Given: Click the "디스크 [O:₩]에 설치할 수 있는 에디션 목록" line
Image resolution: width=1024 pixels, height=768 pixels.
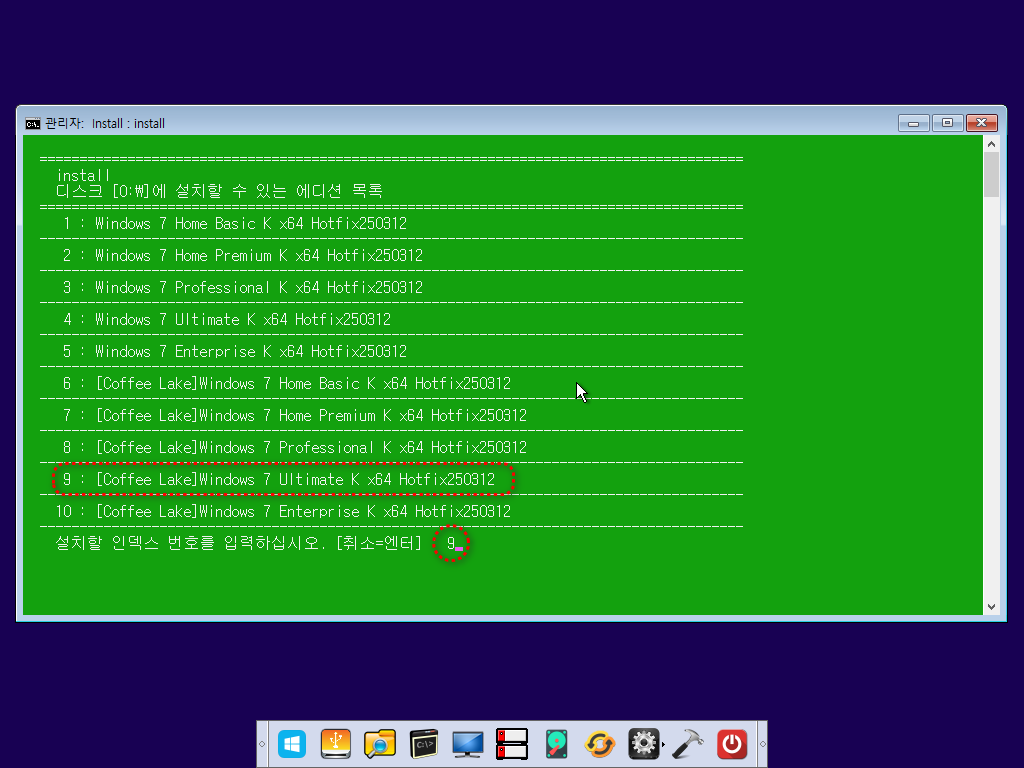Looking at the screenshot, I should coord(219,191).
